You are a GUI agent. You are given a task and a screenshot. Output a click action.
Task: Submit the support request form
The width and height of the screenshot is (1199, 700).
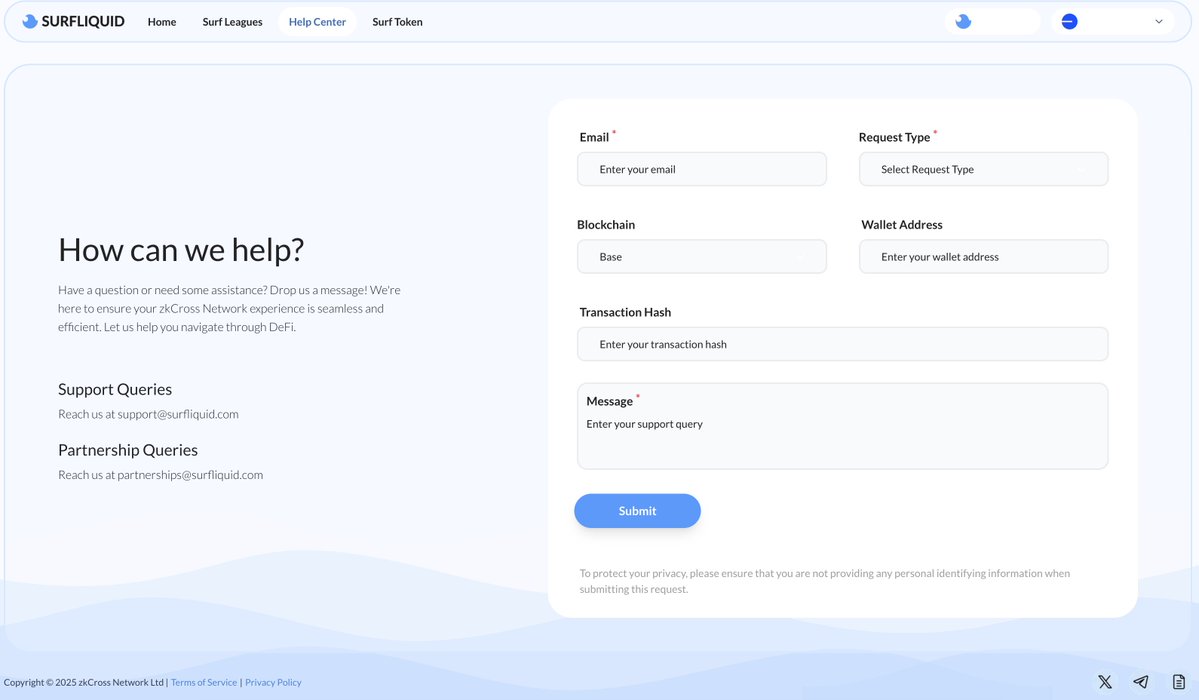pos(638,511)
